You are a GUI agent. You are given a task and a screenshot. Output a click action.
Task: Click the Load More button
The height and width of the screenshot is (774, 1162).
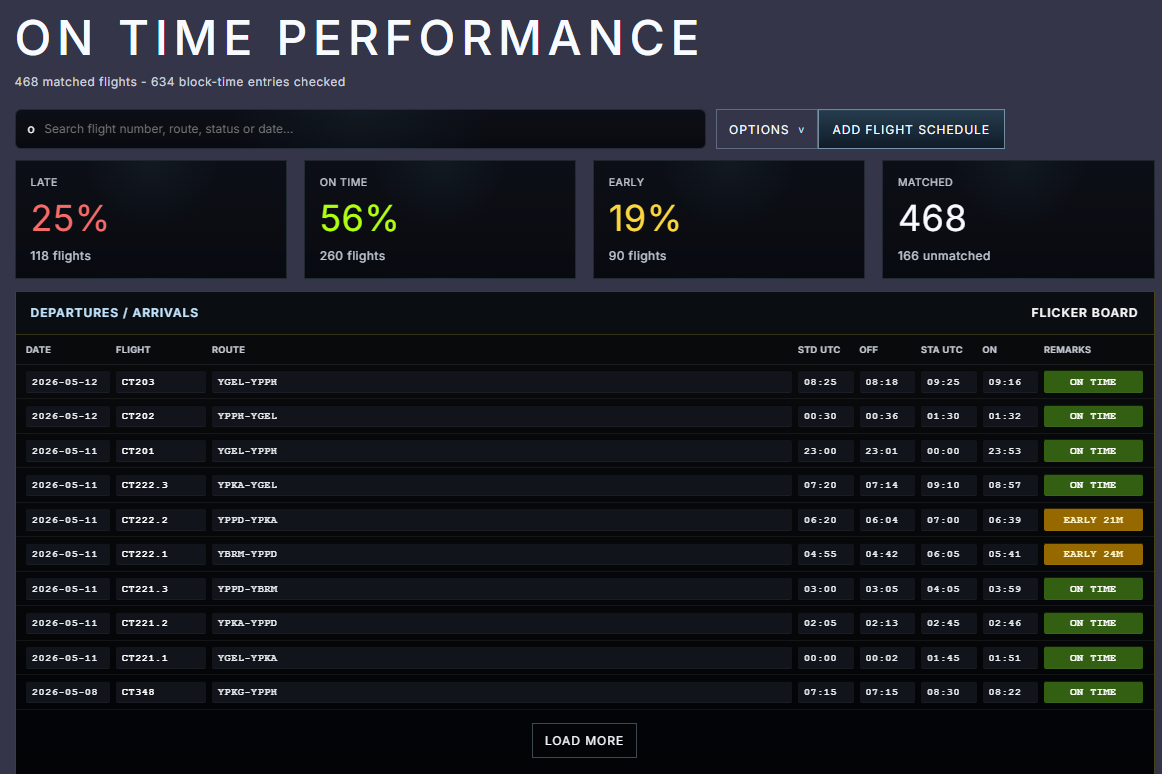point(584,741)
